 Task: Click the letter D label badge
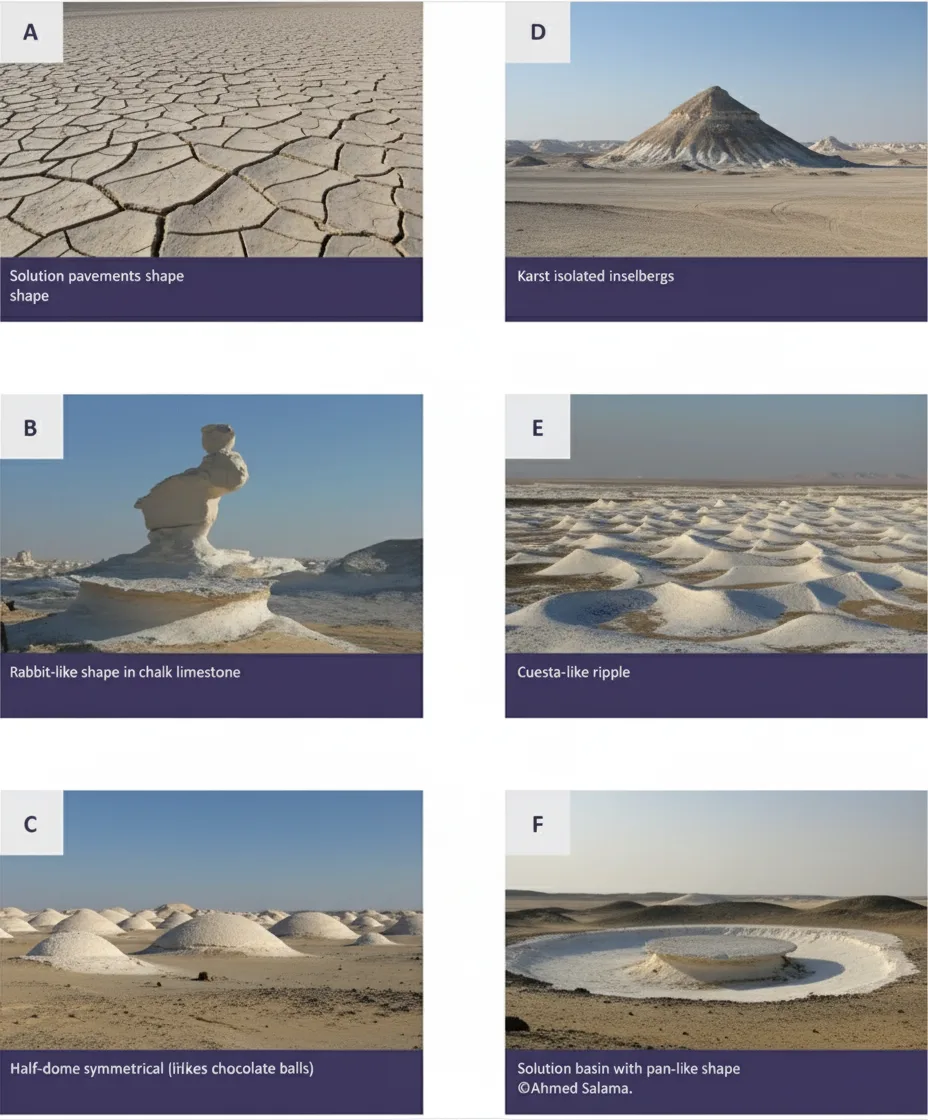click(537, 32)
